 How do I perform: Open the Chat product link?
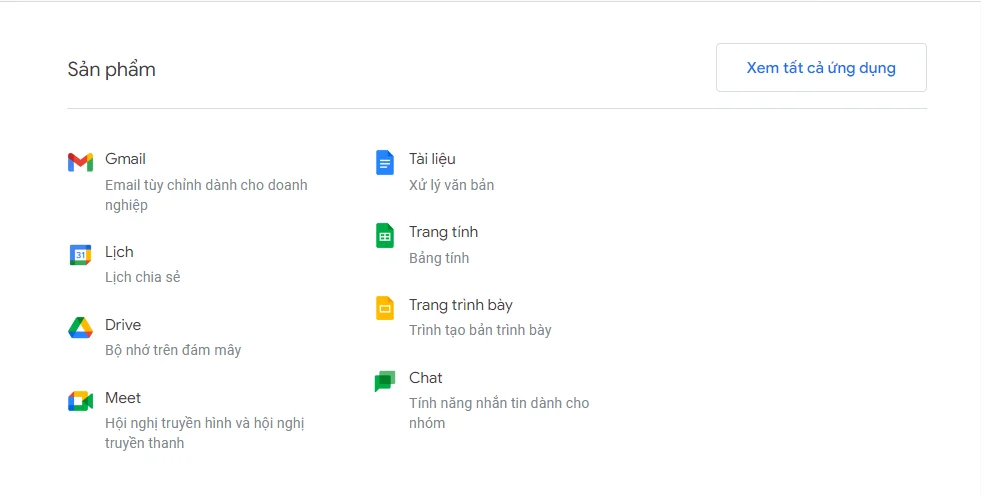click(x=425, y=378)
